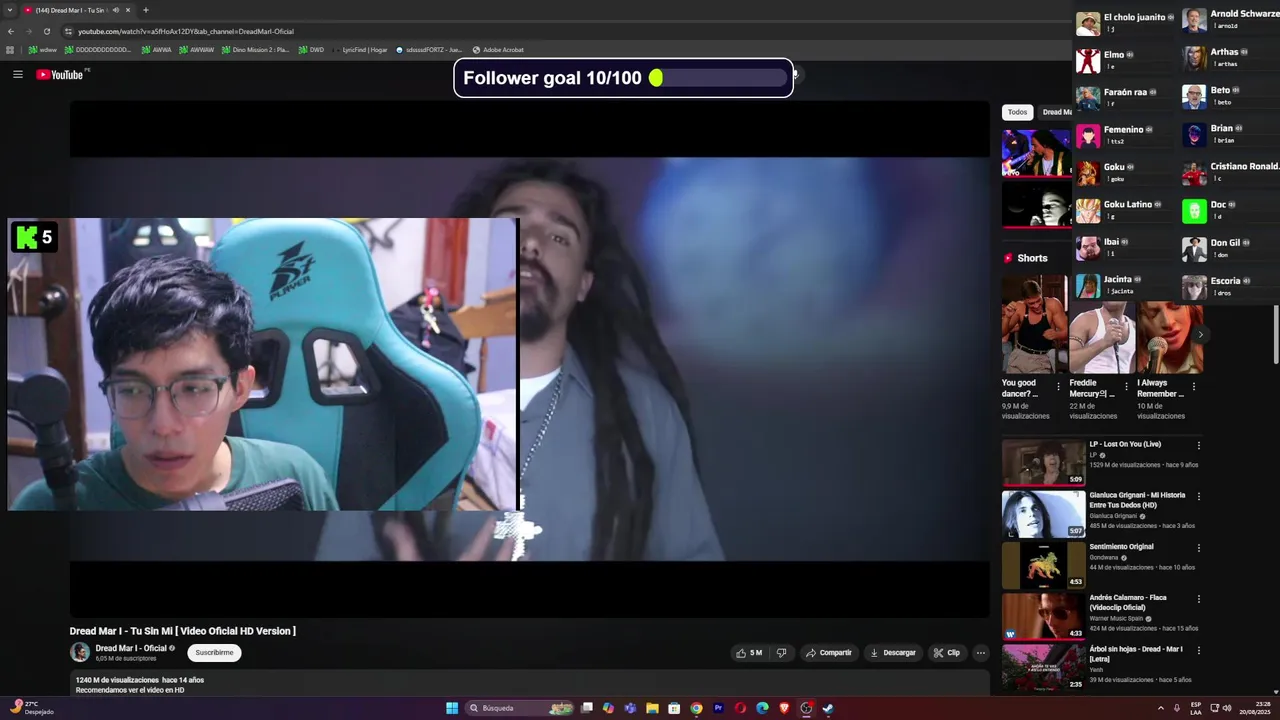
Task: Open the YouTube hamburger guide menu
Action: [17, 74]
